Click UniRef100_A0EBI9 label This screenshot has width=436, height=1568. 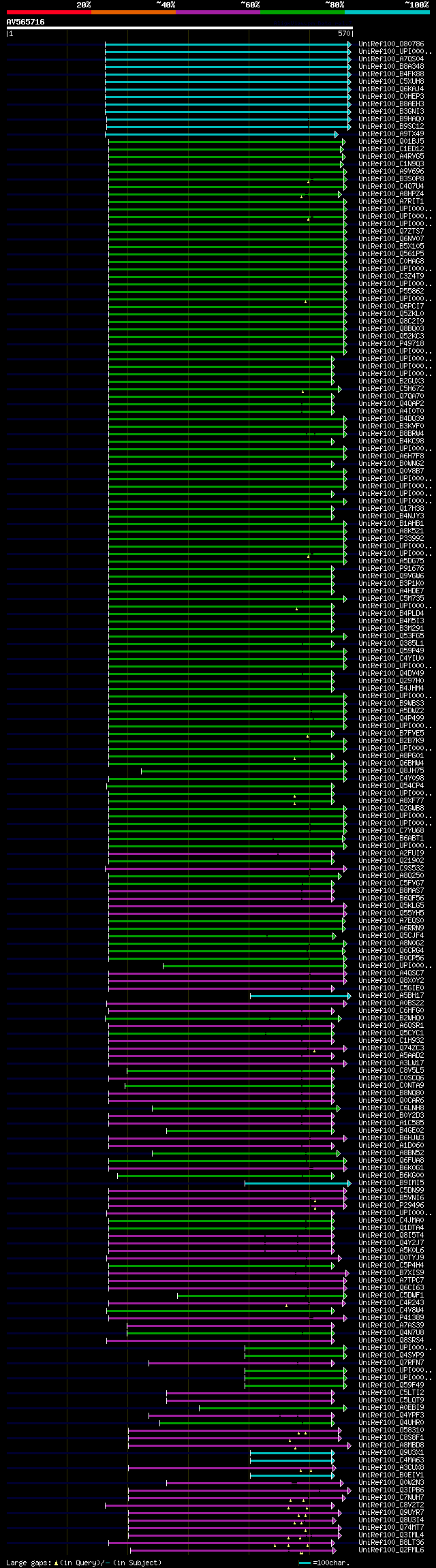pyautogui.click(x=391, y=1408)
